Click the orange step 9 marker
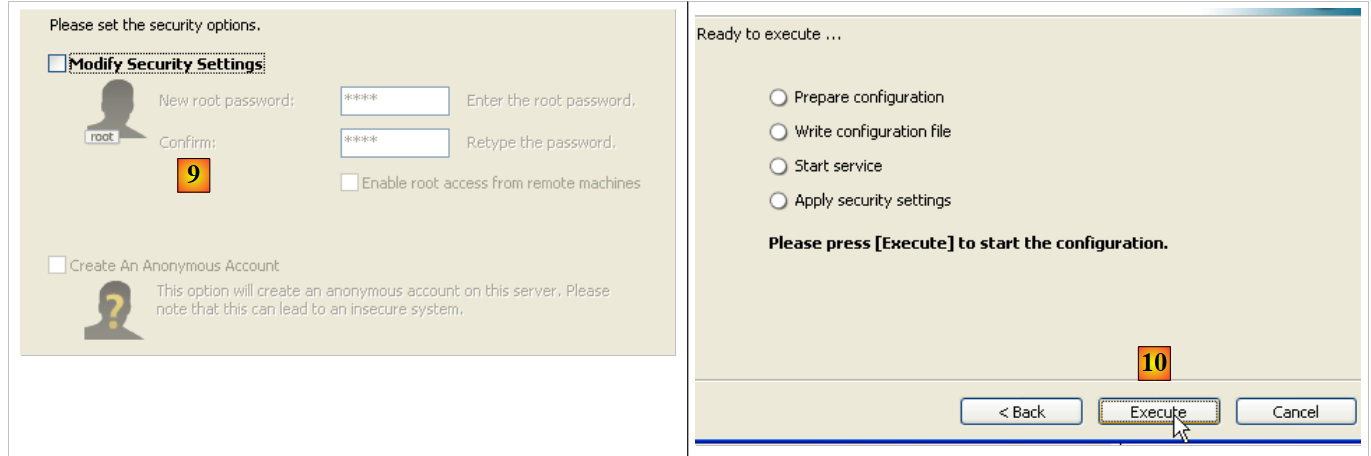This screenshot has height=456, width=1371. [193, 175]
